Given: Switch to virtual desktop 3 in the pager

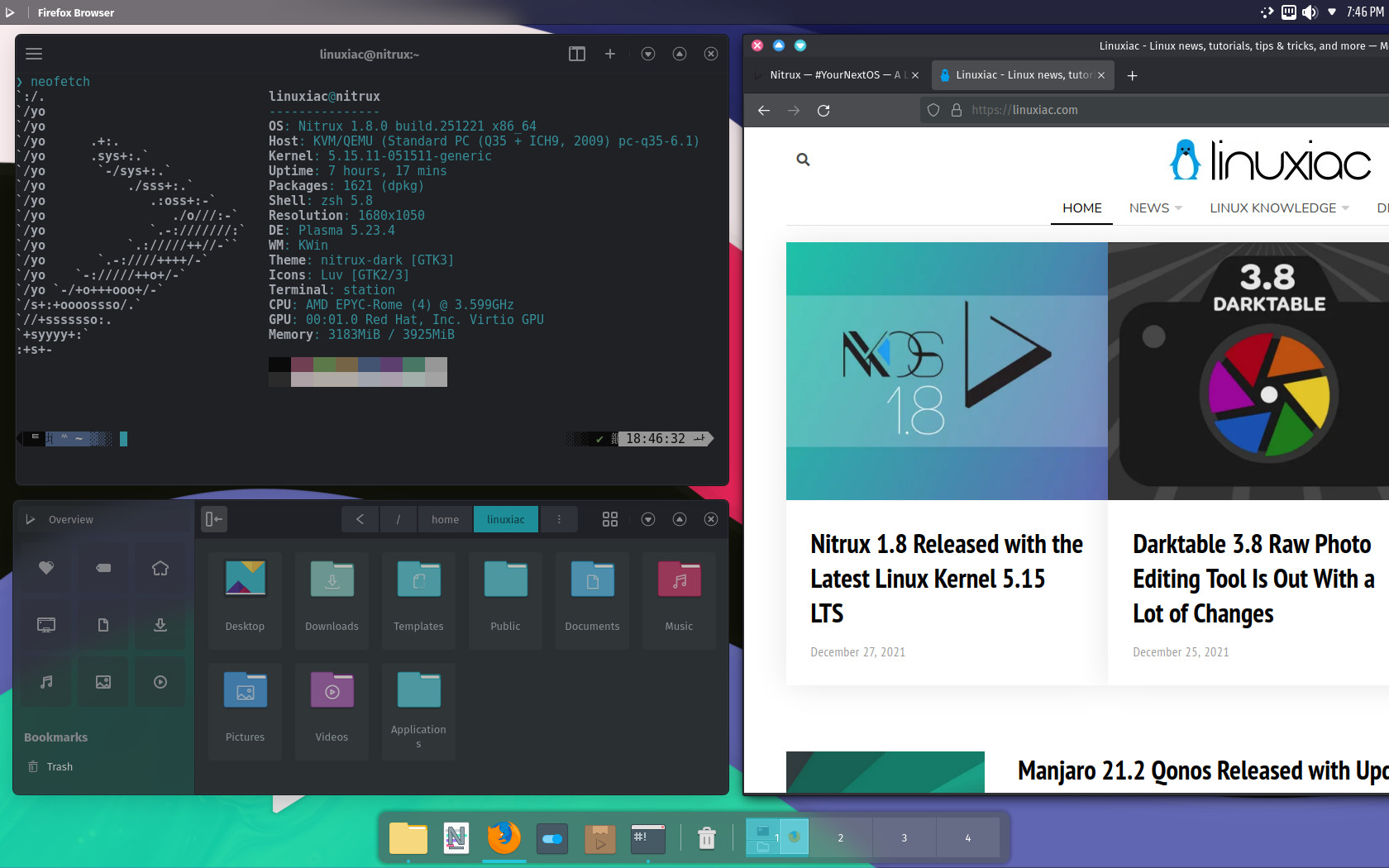Looking at the screenshot, I should 905,837.
